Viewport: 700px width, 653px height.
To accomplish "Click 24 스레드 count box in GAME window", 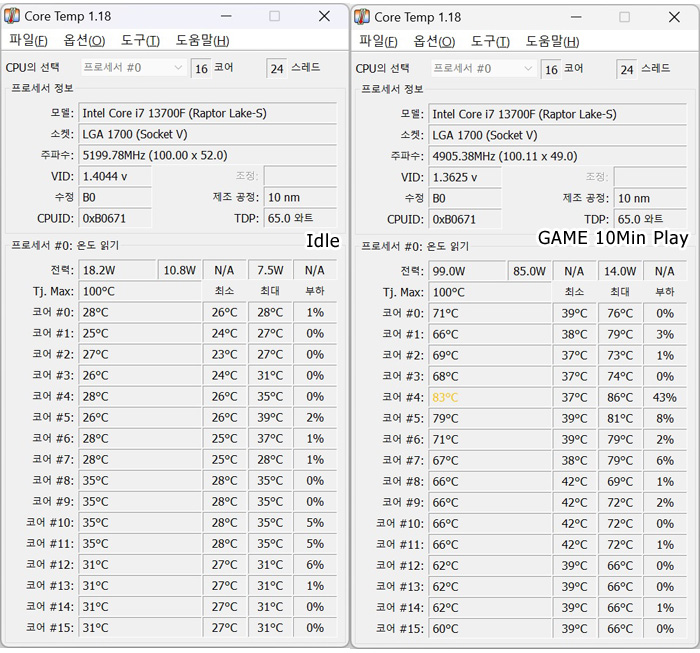I will 627,69.
